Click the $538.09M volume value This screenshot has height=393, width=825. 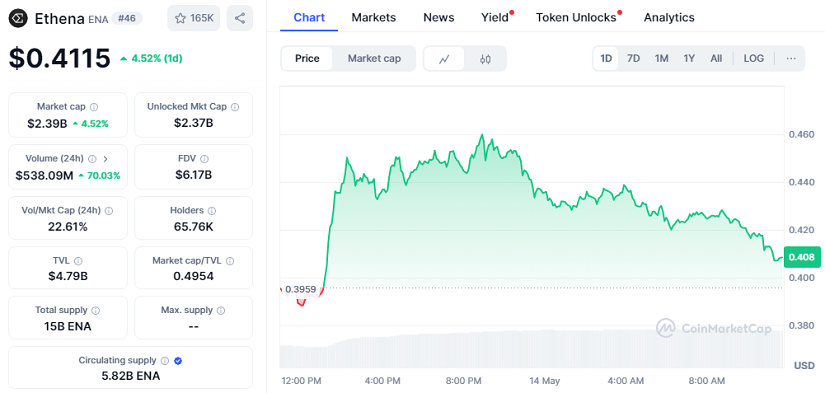pyautogui.click(x=44, y=175)
